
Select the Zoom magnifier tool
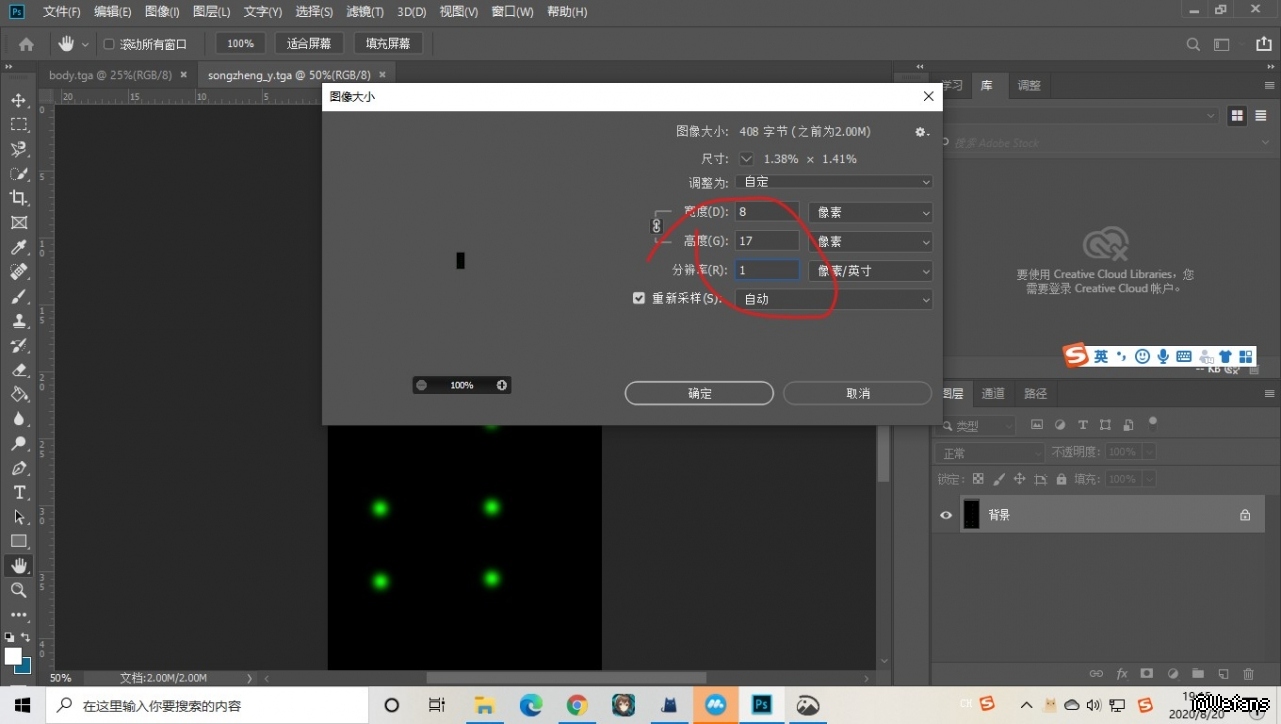(18, 590)
